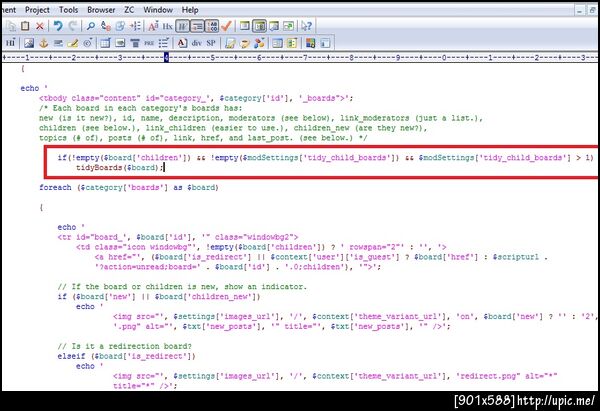The width and height of the screenshot is (600, 411).
Task: Click the Window list icon
Action: 289,26
